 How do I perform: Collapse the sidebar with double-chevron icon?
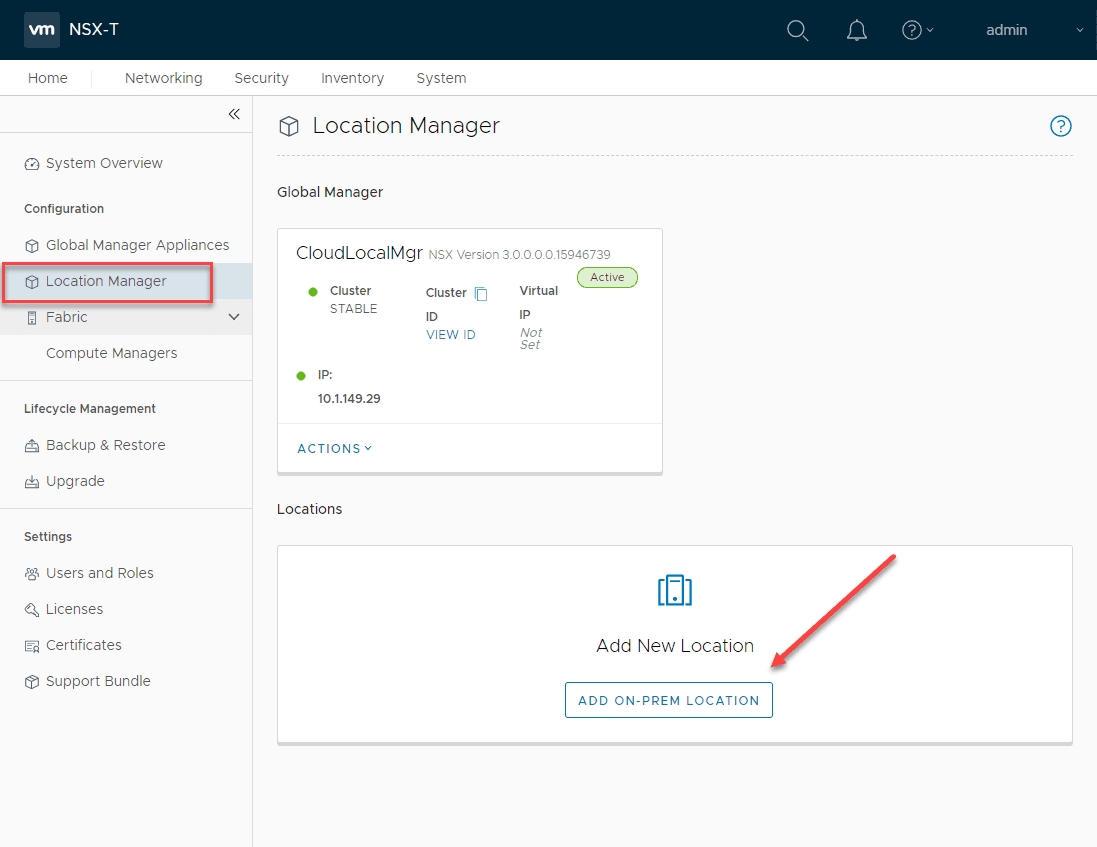tap(234, 114)
